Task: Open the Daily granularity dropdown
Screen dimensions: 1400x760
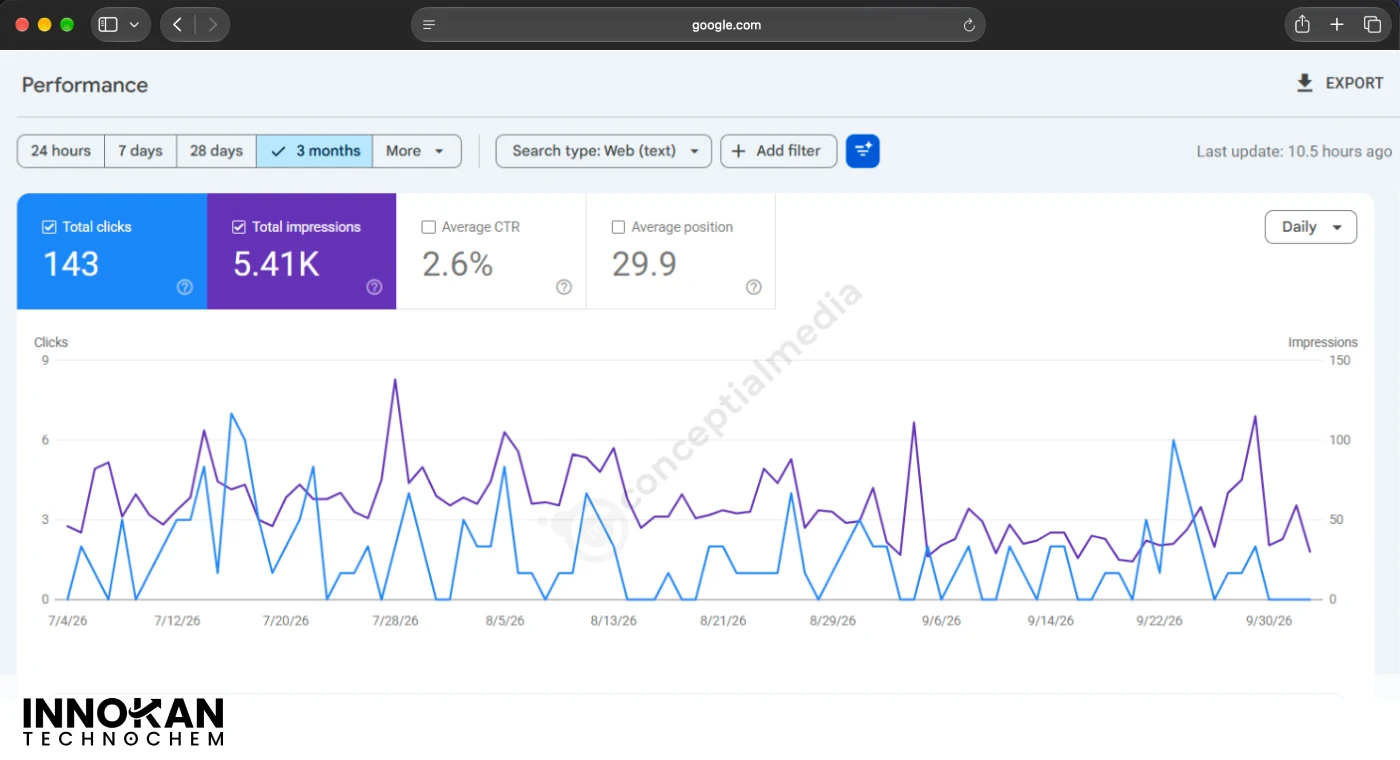Action: tap(1311, 227)
